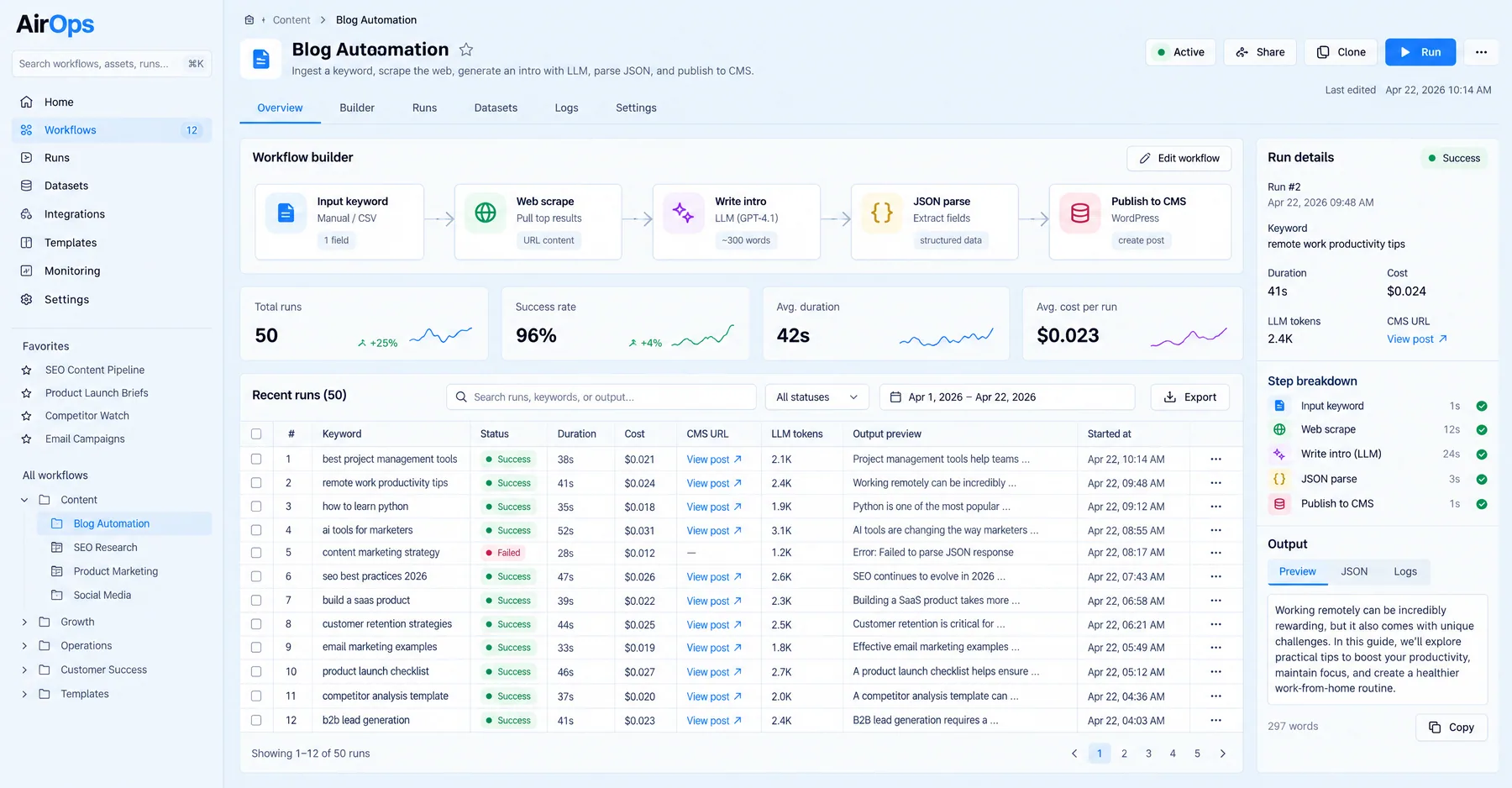Open the date range picker

click(1007, 397)
